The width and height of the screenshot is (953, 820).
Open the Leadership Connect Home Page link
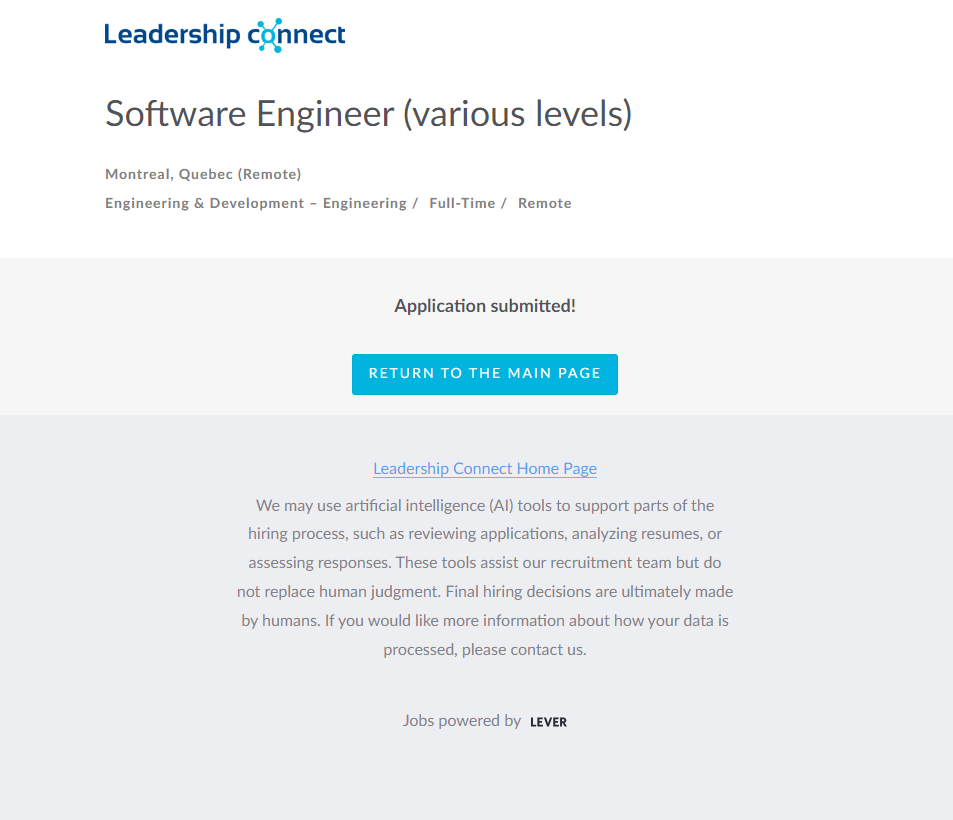pos(485,468)
